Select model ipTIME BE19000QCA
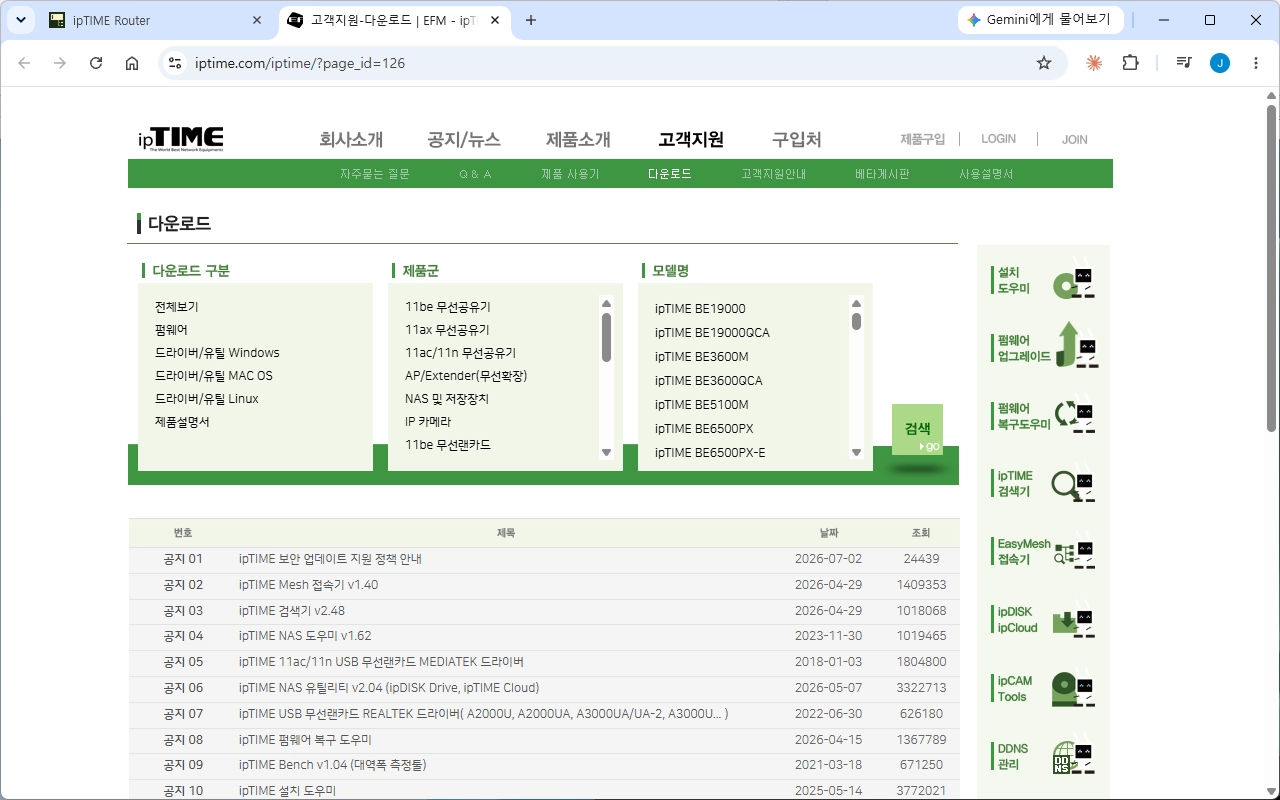 [712, 333]
